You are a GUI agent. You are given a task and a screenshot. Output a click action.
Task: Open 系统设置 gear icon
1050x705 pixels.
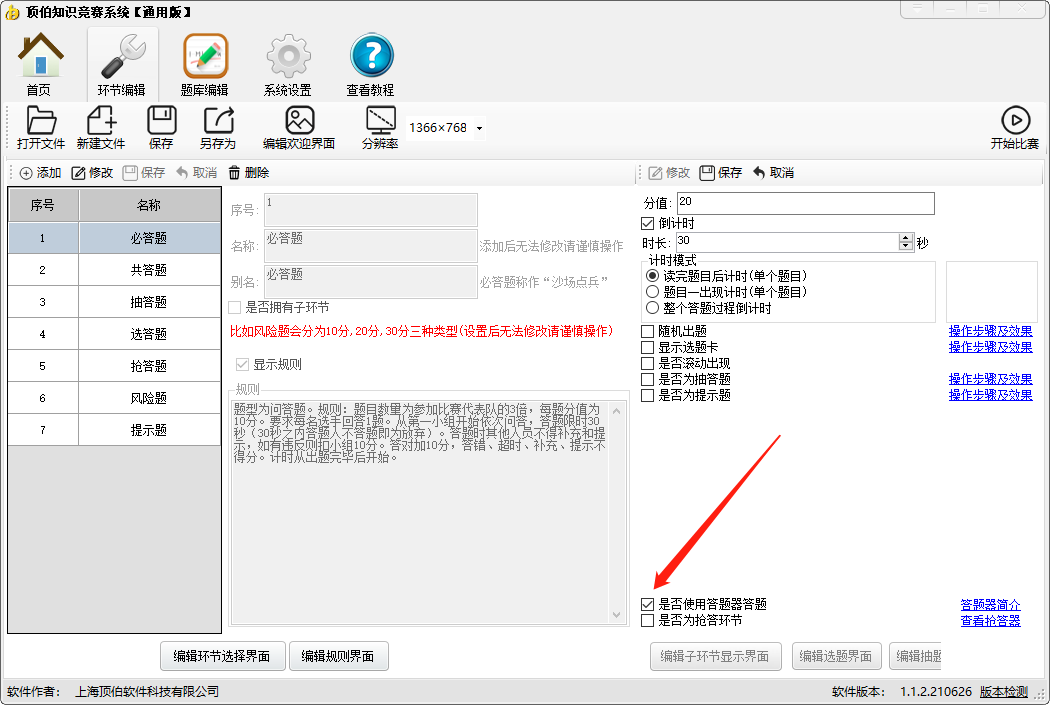tap(288, 63)
